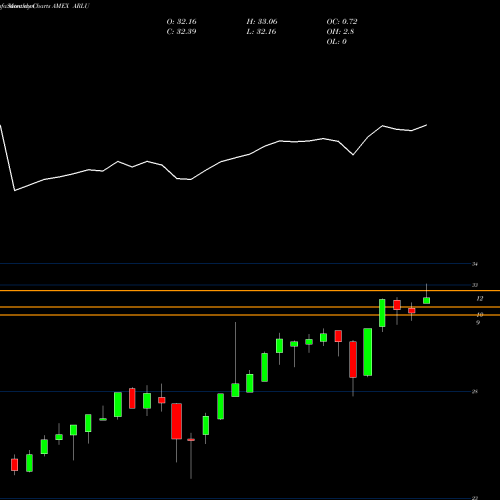The image size is (500, 500).
Task: Click the lowest orange horizontal line
Action: click(250, 315)
